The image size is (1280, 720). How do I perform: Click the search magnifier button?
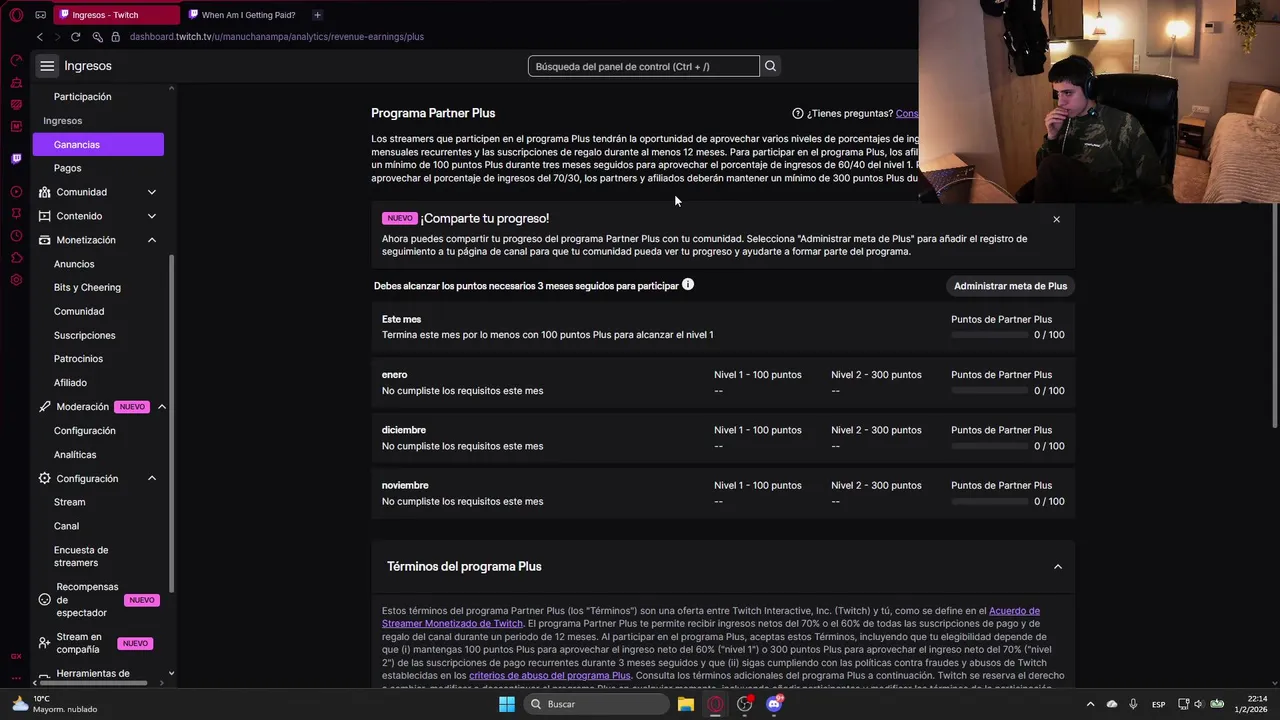click(x=770, y=66)
